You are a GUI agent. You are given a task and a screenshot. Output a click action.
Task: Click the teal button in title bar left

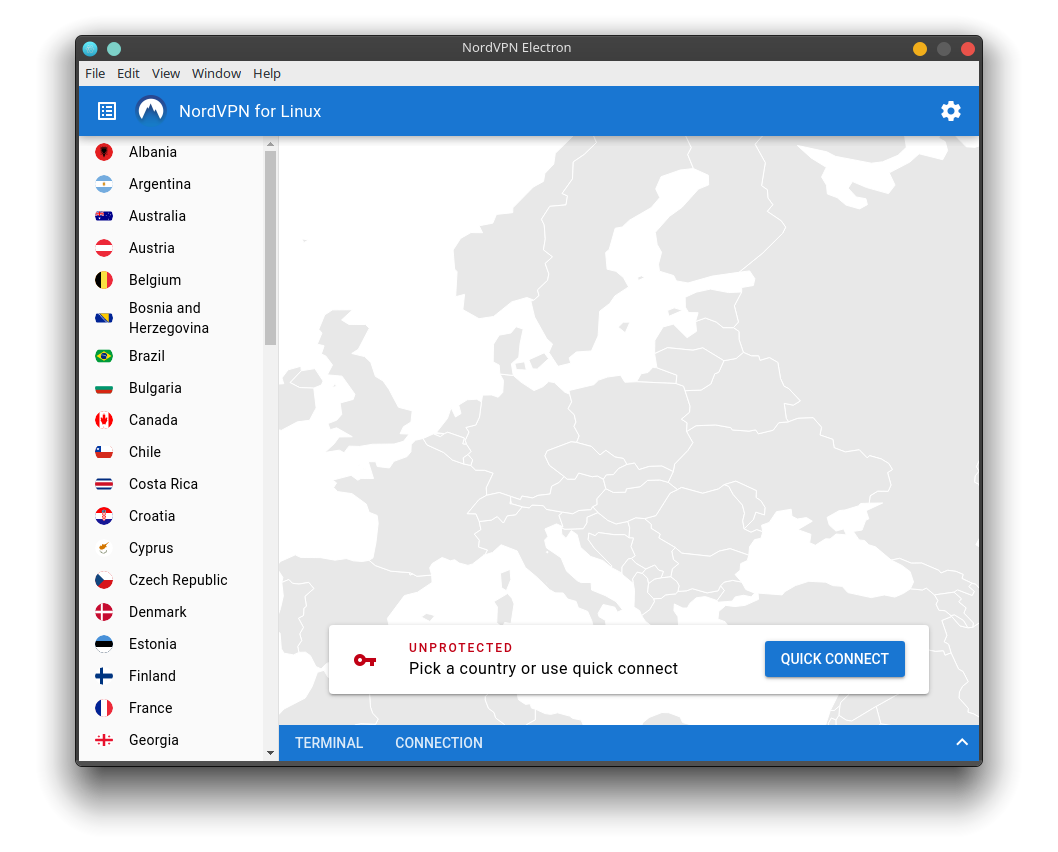[114, 49]
